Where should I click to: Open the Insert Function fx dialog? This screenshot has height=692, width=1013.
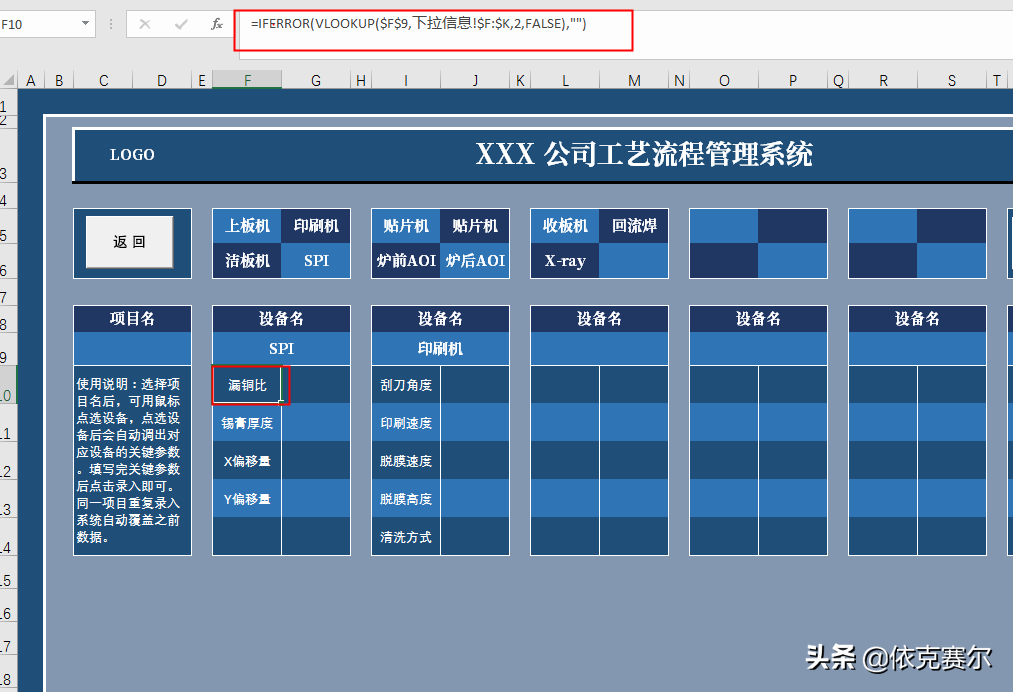tap(217, 24)
